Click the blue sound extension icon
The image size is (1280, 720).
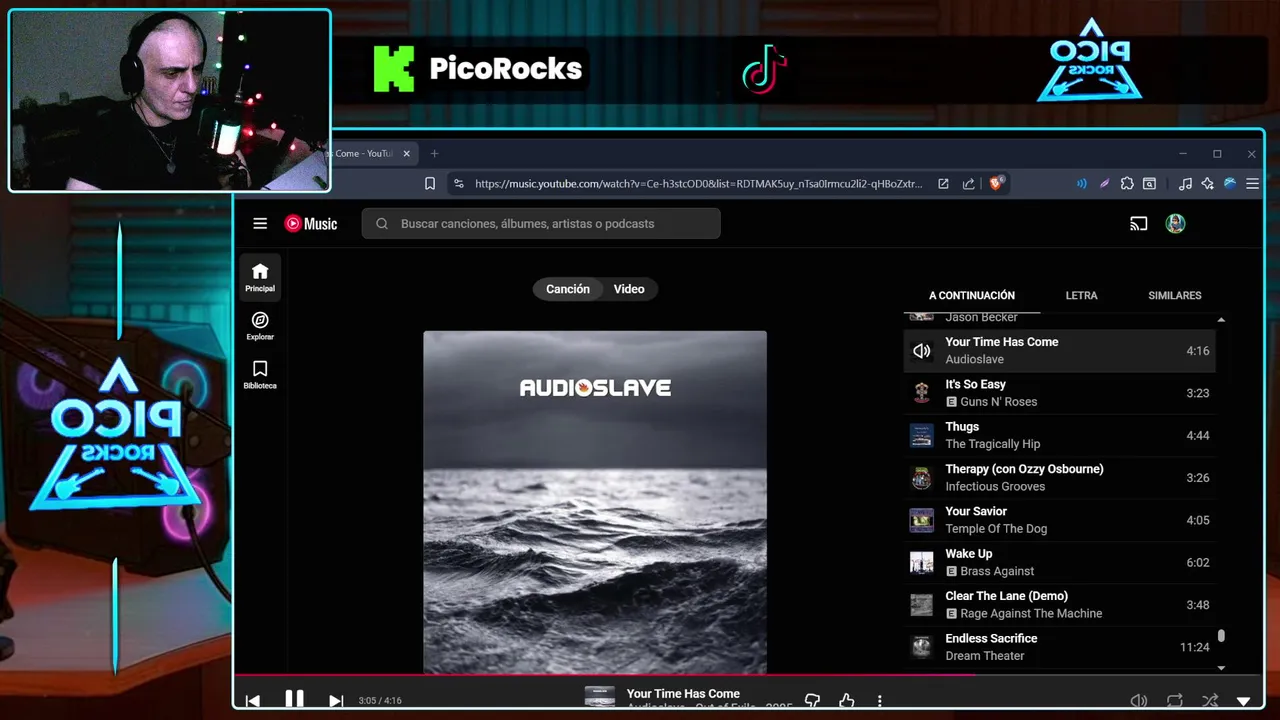(x=1081, y=184)
